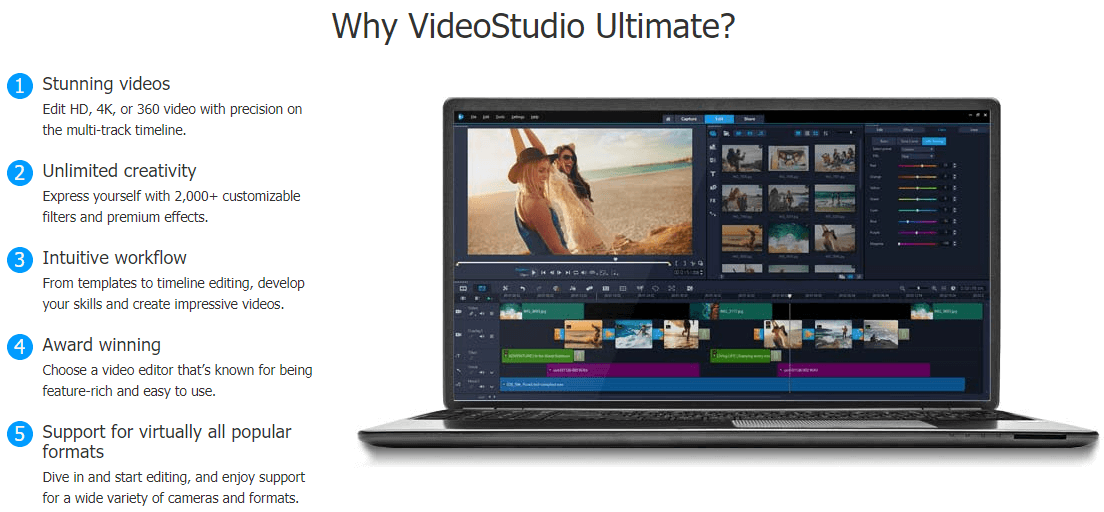Open the FX filter library icon
Screen dimensions: 1104x512
coord(713,201)
